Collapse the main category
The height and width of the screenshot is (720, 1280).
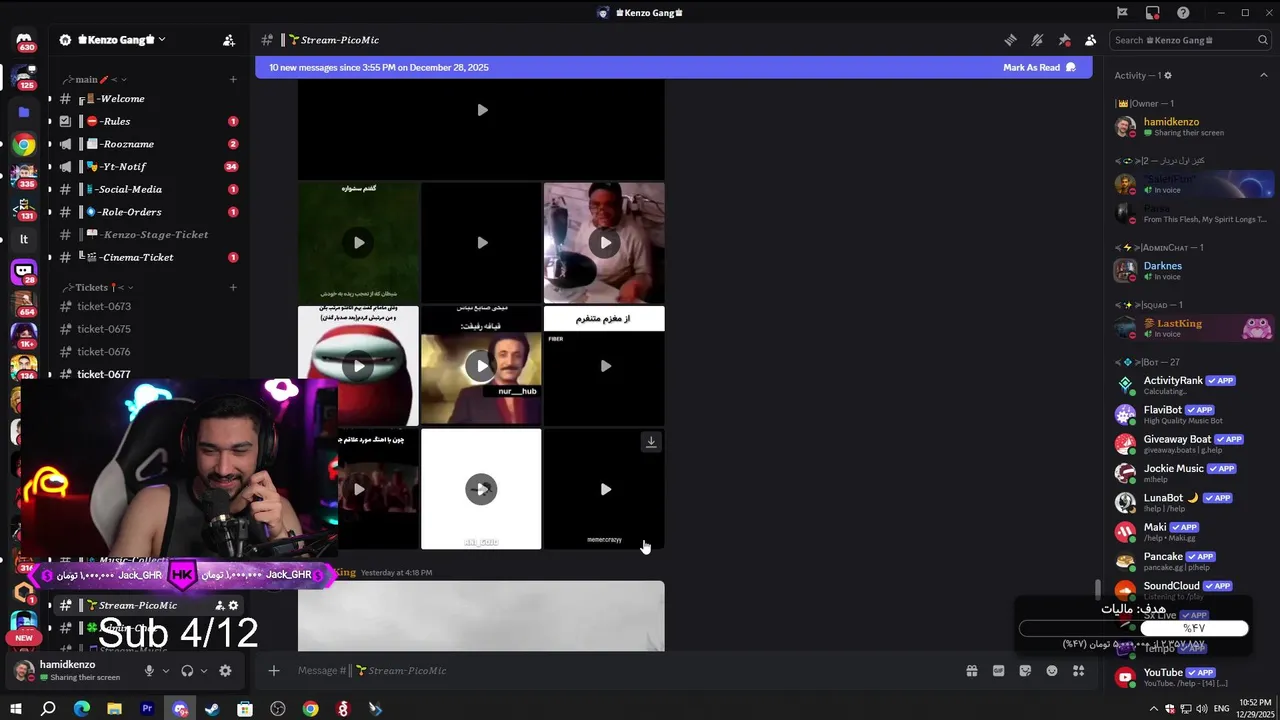93,79
